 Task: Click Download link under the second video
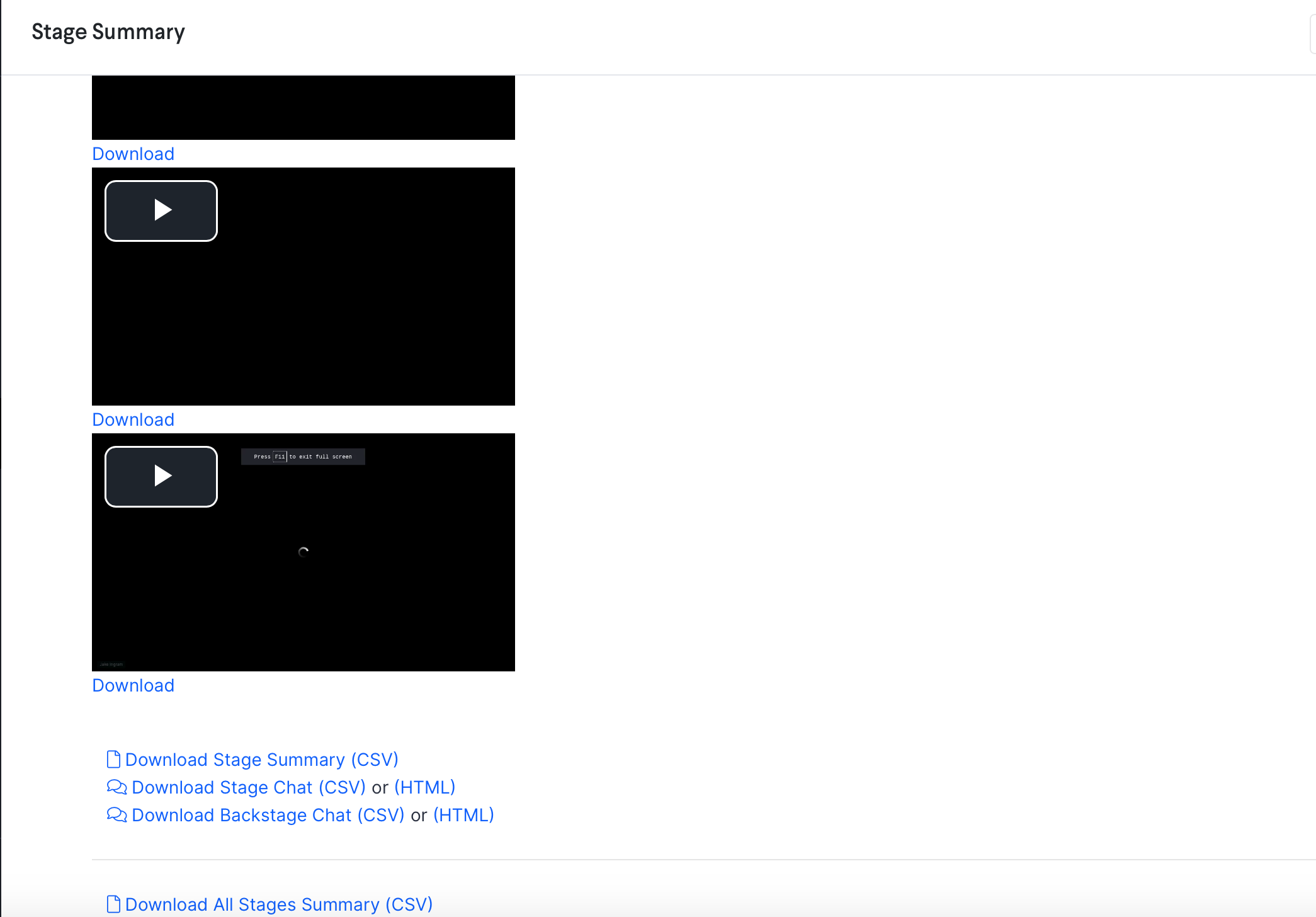tap(133, 419)
